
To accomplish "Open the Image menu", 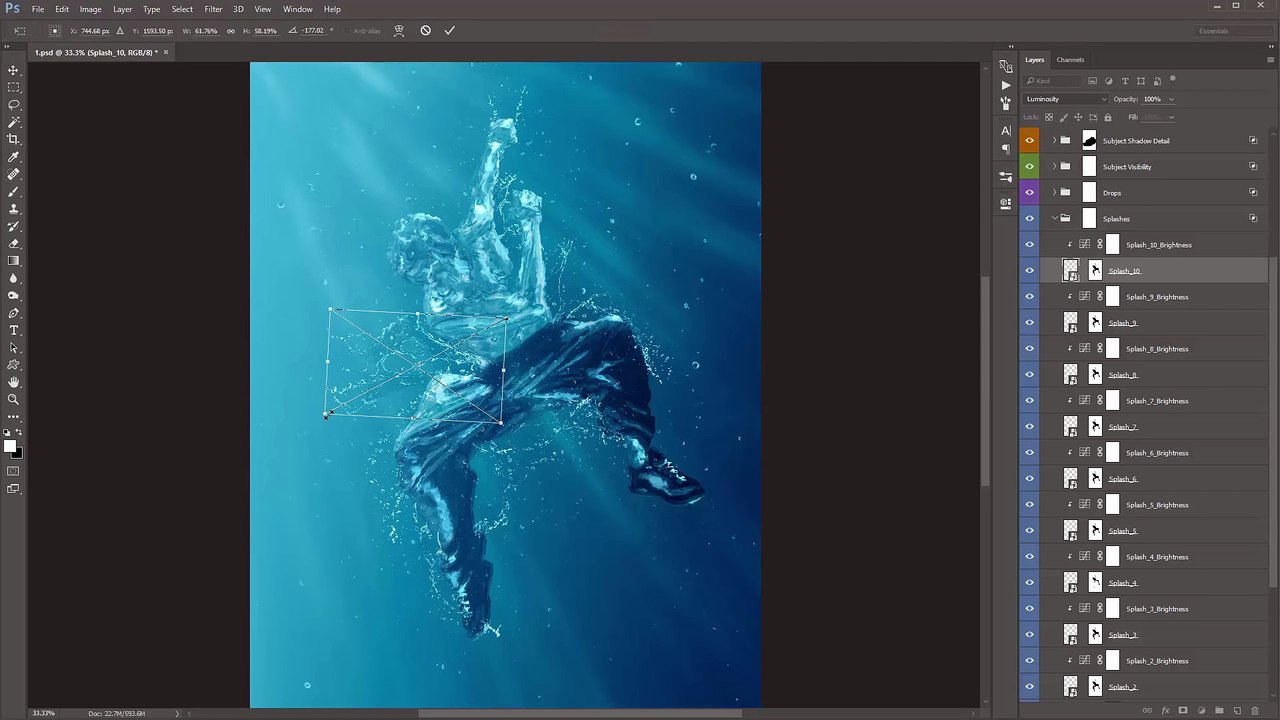I will click(x=90, y=9).
